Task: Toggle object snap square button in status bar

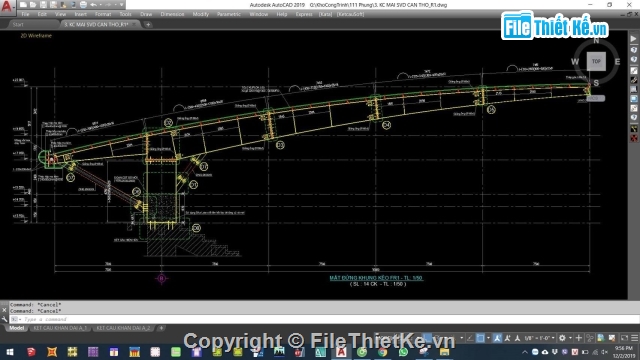Action: point(480,338)
